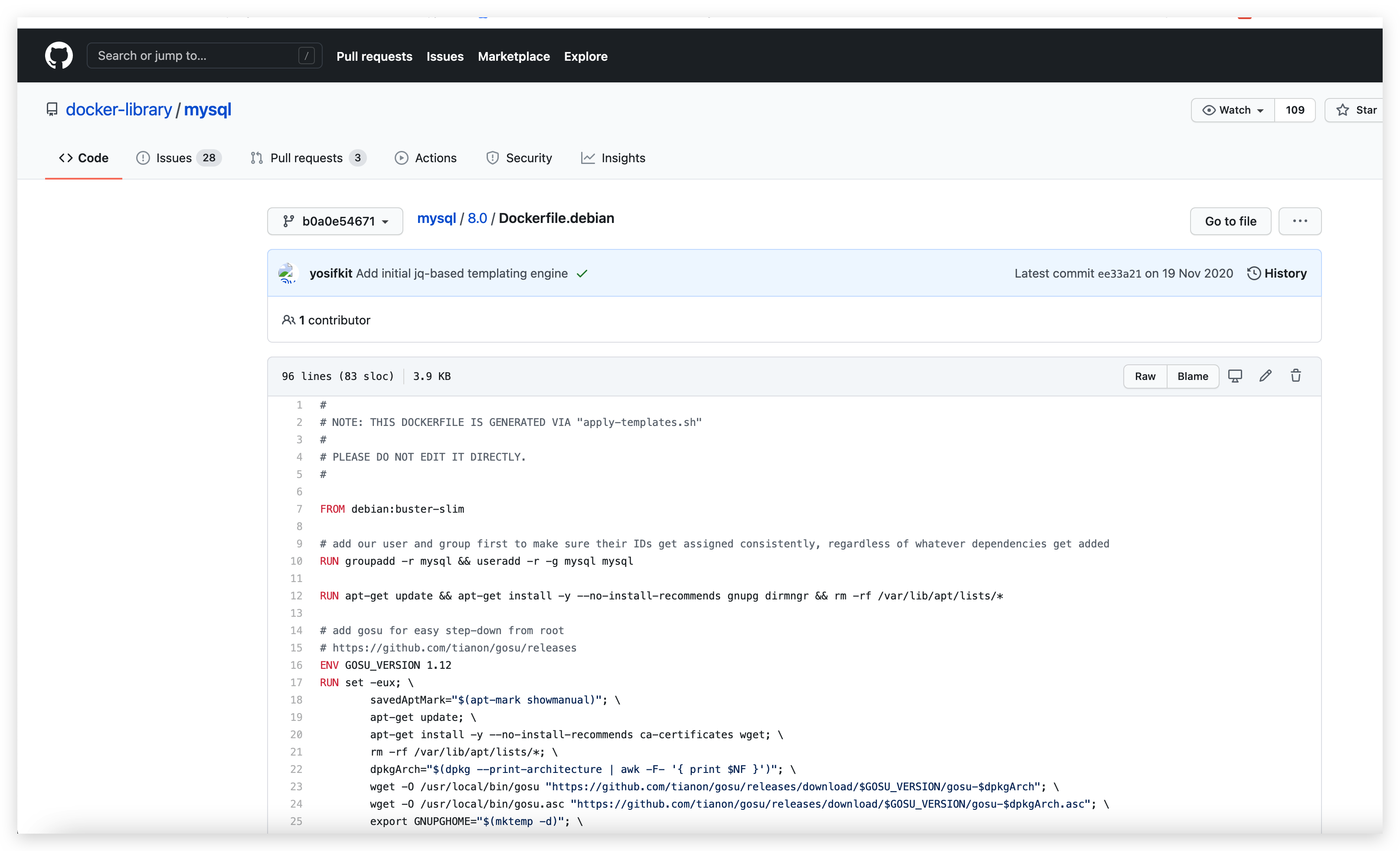Viewport: 1400px width, 851px height.
Task: Click the 1 contributor label
Action: (326, 321)
